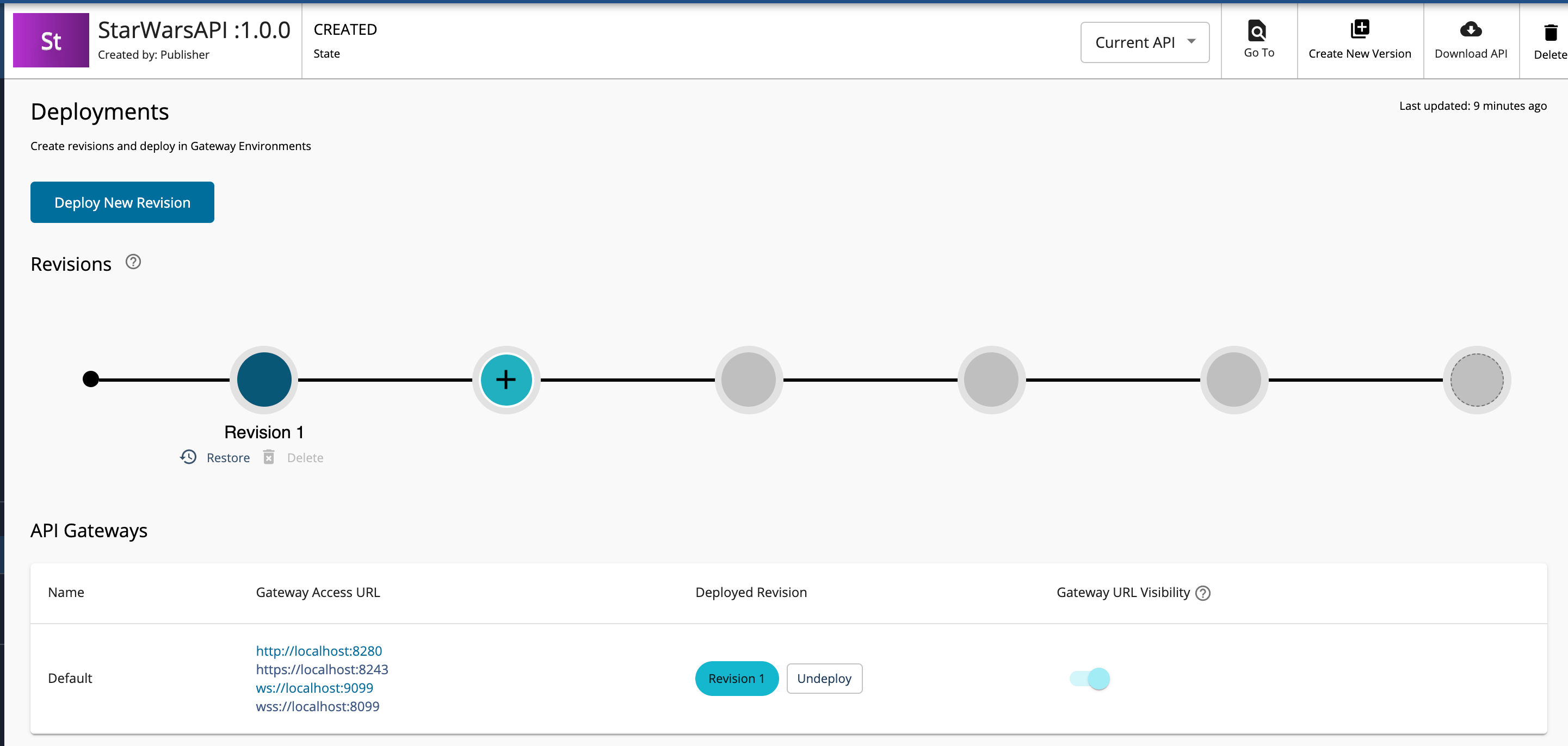This screenshot has height=746, width=1568.
Task: Click the Undeploy button
Action: coord(824,679)
